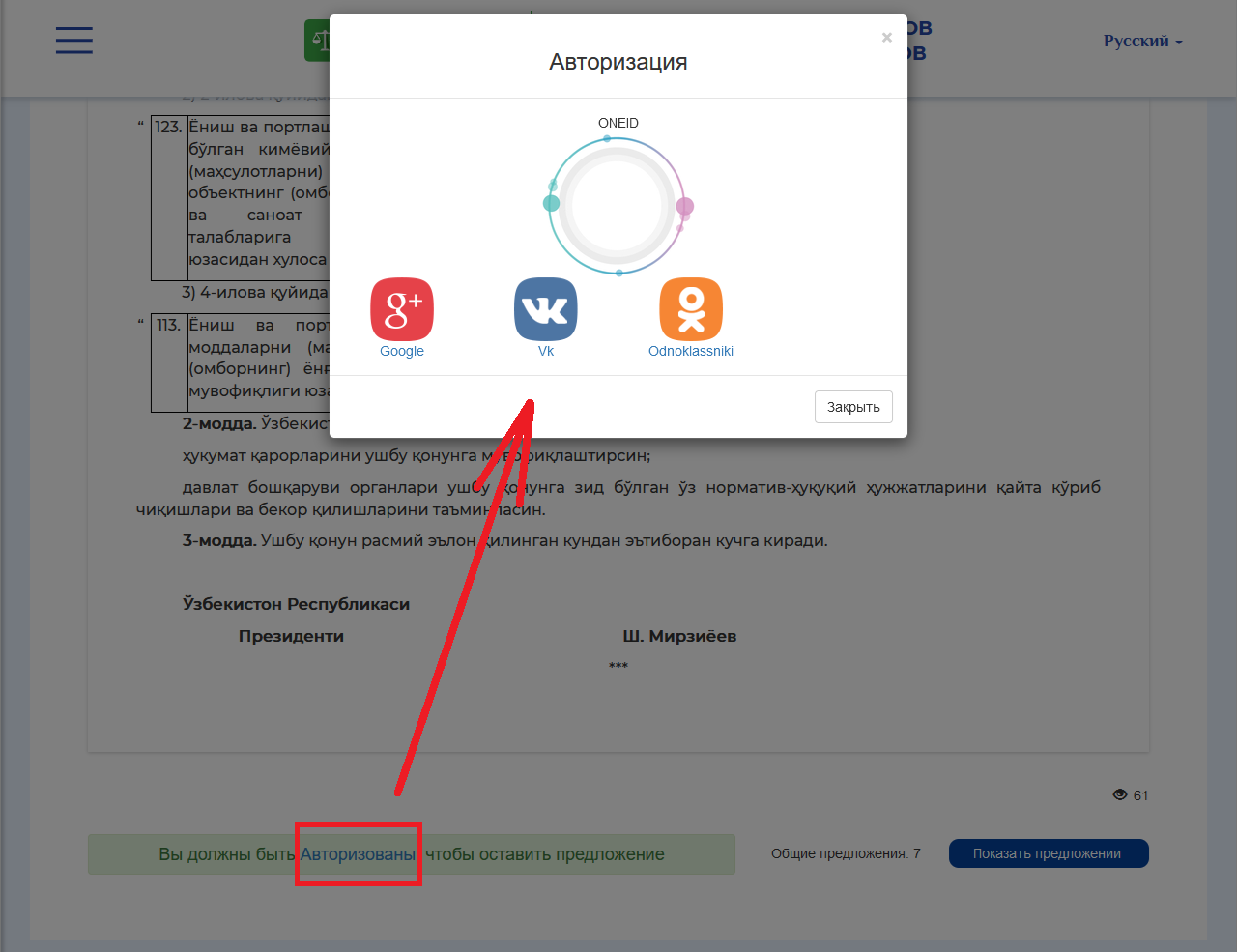
Task: Click the Odnoklassniki text link
Action: pos(691,351)
